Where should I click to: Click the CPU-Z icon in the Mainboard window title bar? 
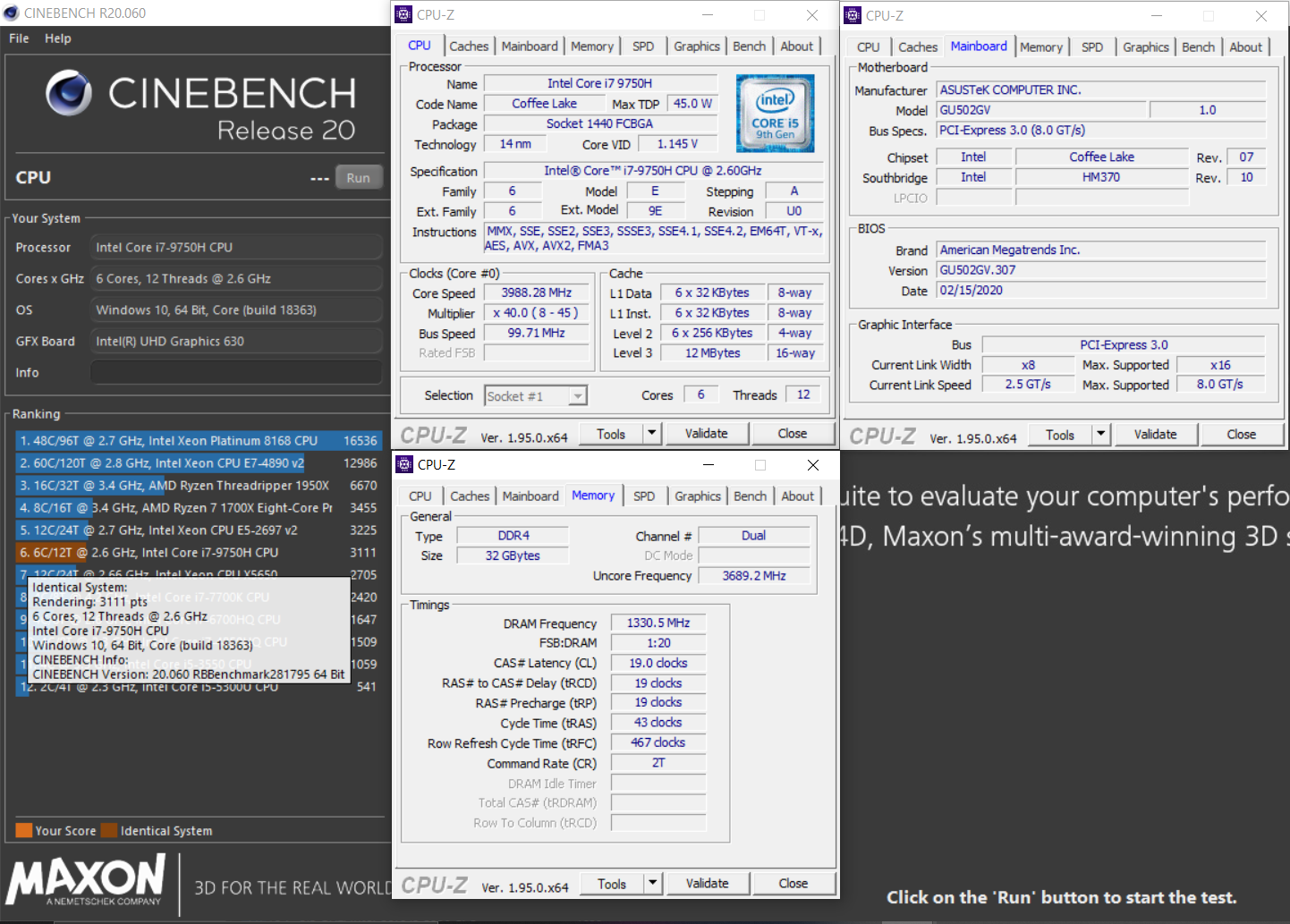click(853, 15)
